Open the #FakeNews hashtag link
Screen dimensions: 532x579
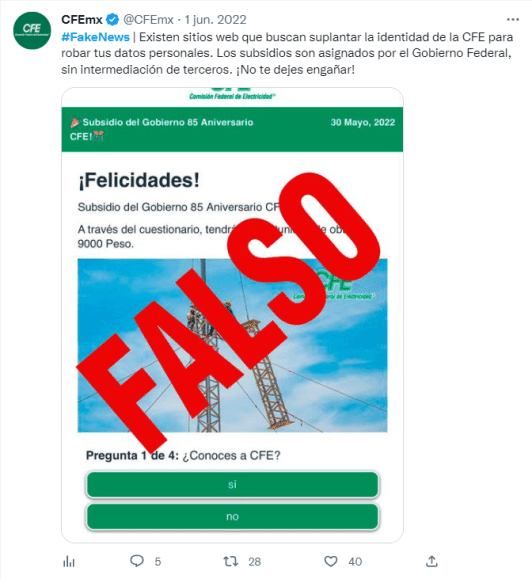point(95,37)
